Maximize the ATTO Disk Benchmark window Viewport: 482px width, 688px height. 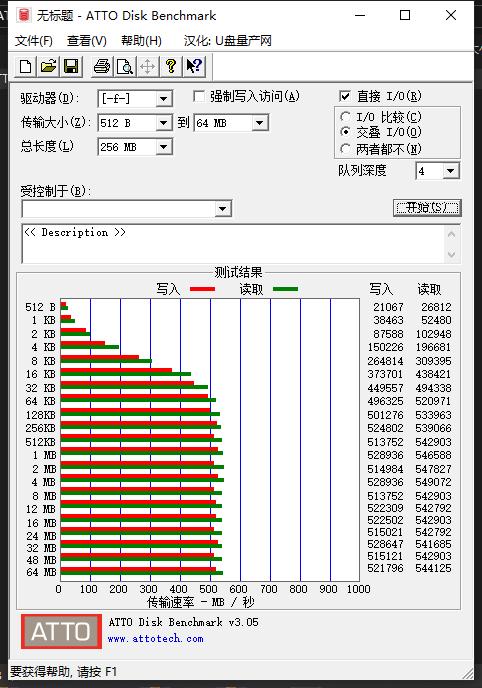pos(405,15)
